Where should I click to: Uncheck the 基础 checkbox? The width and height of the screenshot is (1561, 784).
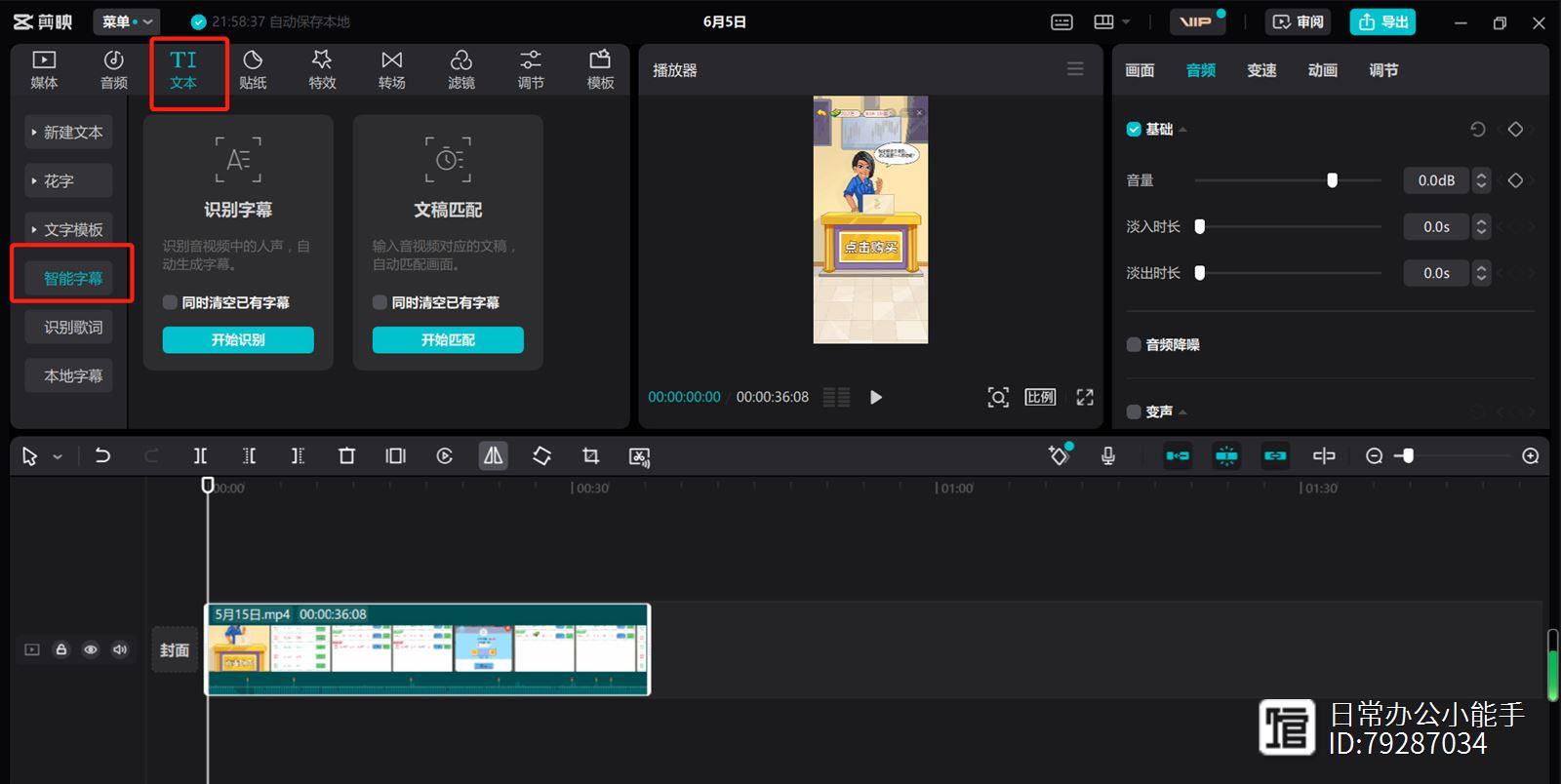1134,129
